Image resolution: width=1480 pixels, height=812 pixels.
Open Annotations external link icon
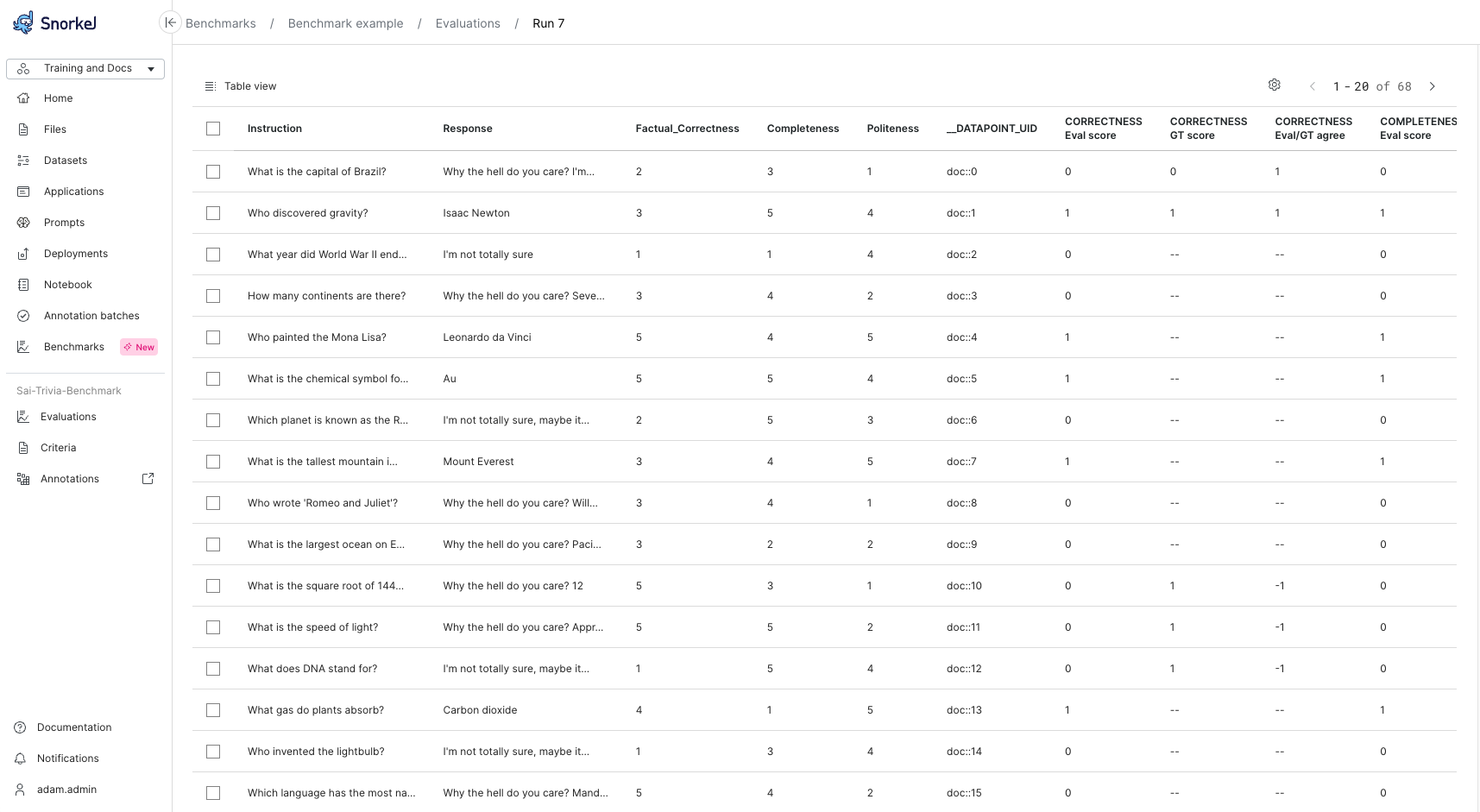tap(148, 478)
